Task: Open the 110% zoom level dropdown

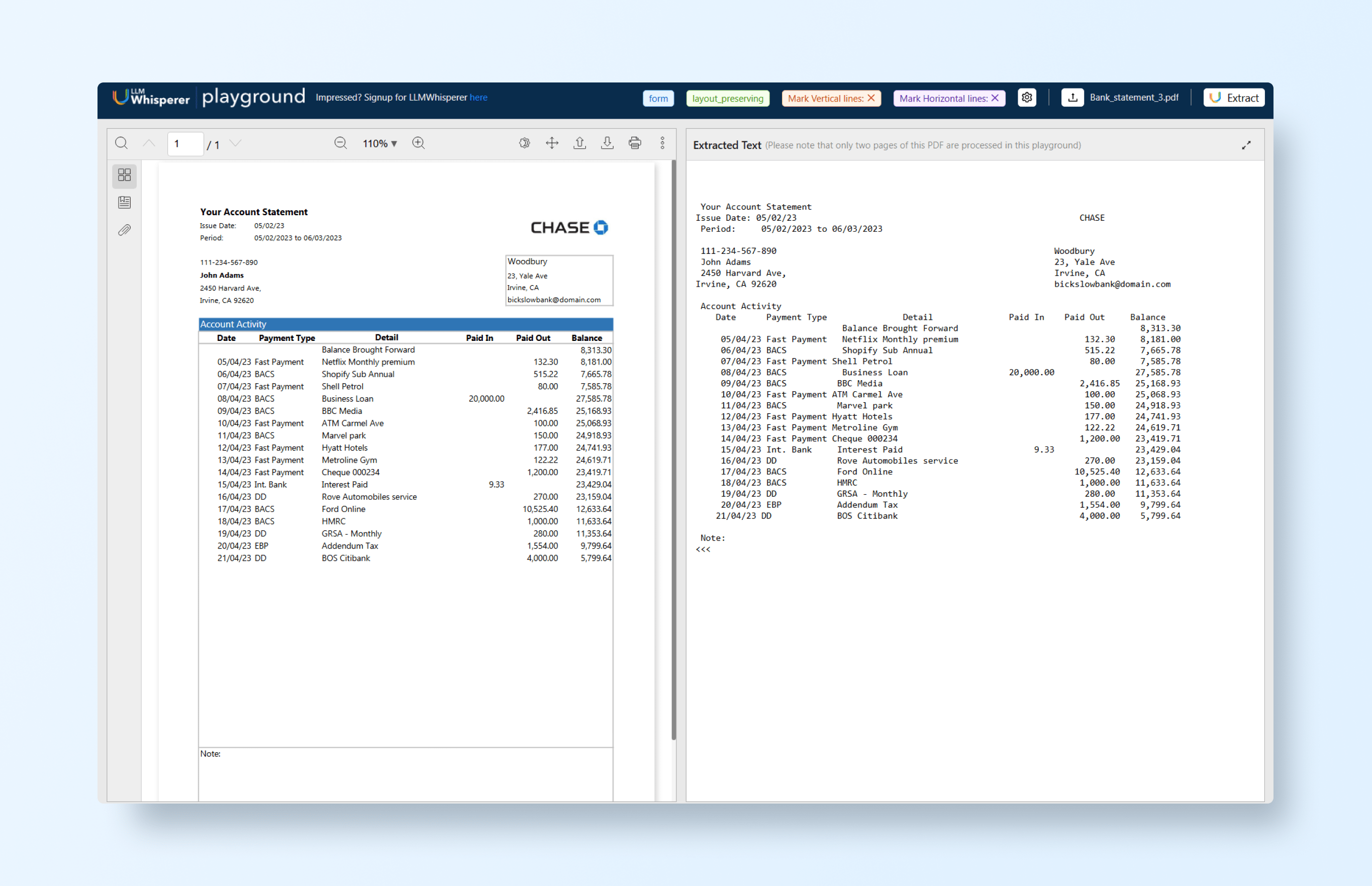Action: [x=379, y=144]
